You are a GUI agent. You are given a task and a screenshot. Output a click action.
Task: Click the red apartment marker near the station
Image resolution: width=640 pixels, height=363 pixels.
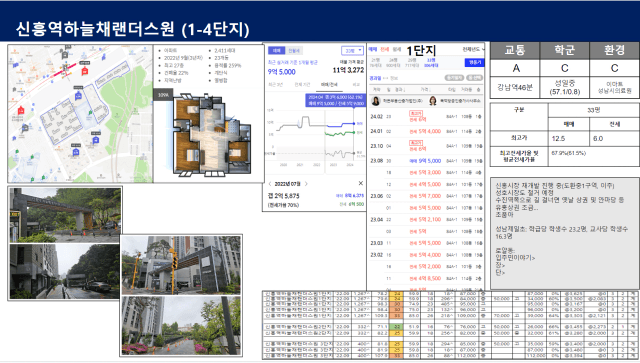[x=84, y=71]
